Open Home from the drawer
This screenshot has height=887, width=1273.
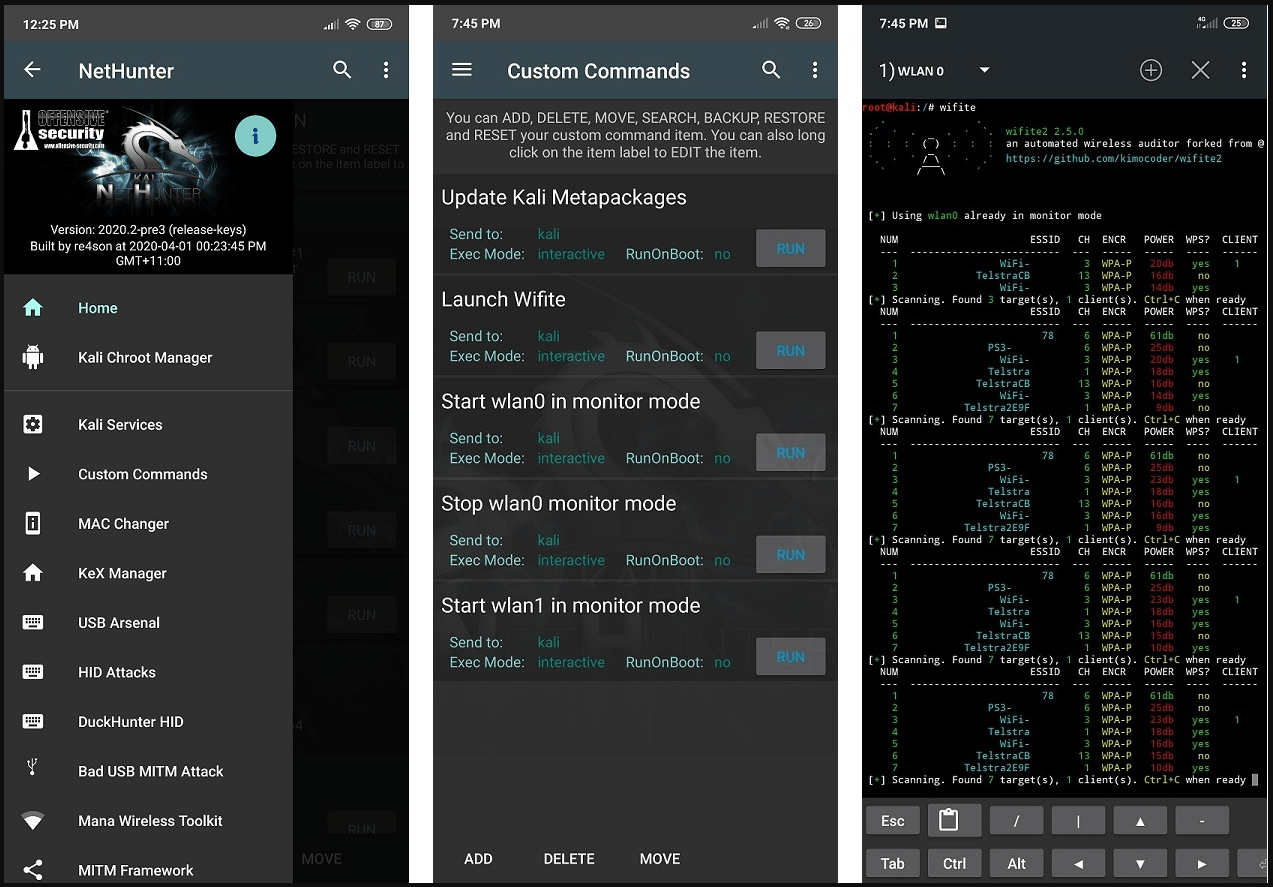pos(148,308)
